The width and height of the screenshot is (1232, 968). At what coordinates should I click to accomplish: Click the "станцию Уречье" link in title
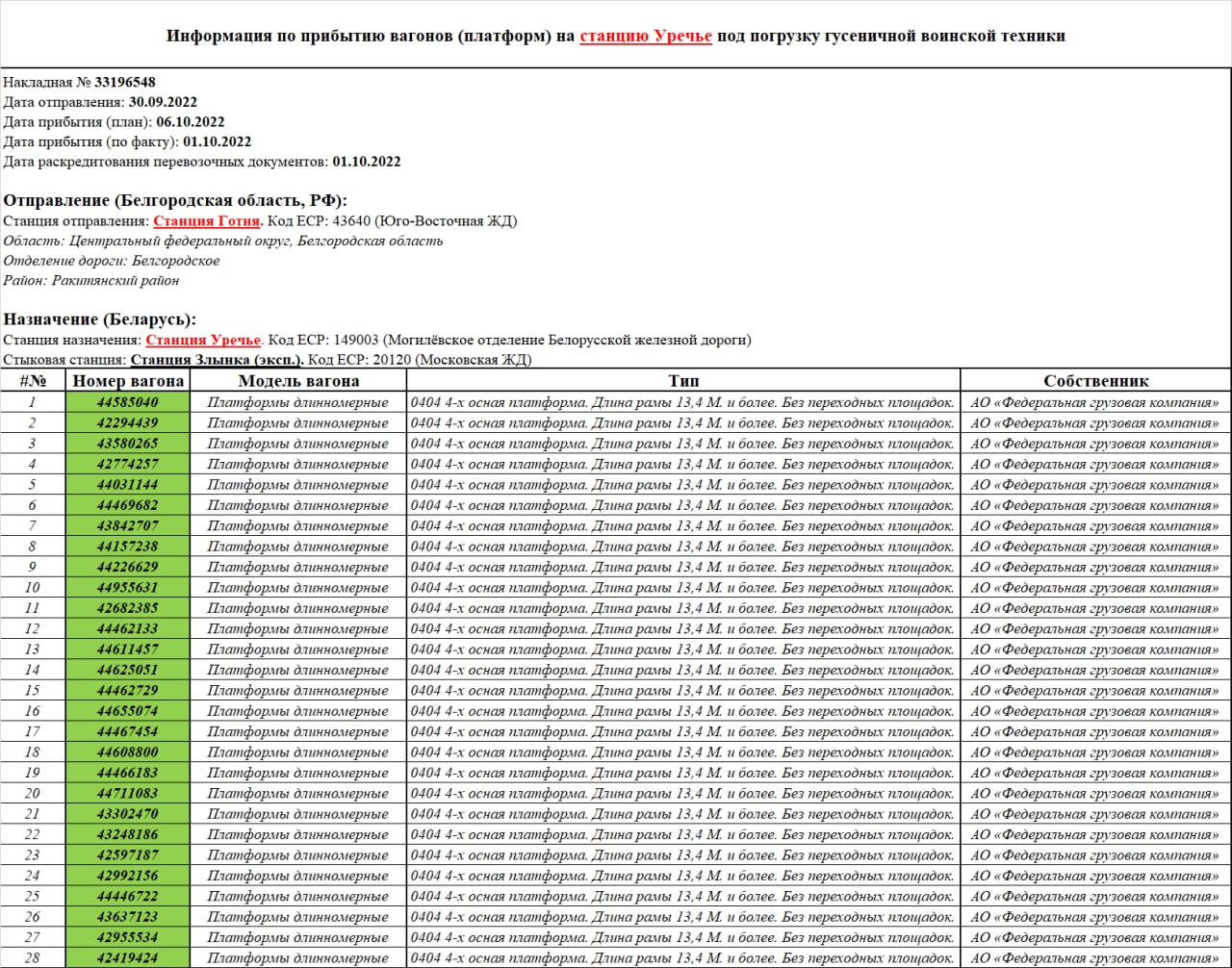(645, 37)
